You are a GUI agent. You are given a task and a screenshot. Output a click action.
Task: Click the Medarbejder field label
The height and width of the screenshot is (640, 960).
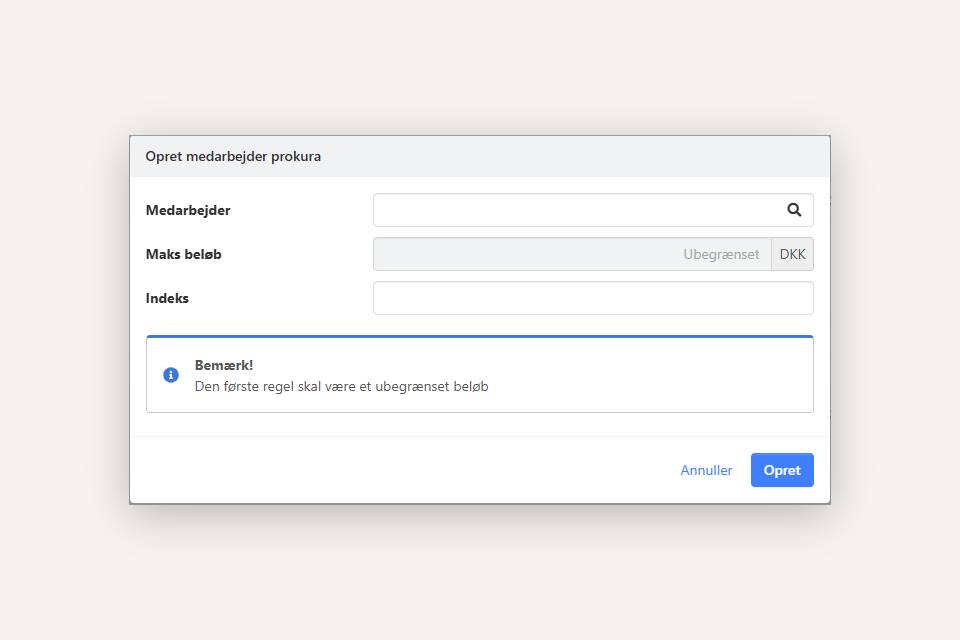pyautogui.click(x=188, y=210)
